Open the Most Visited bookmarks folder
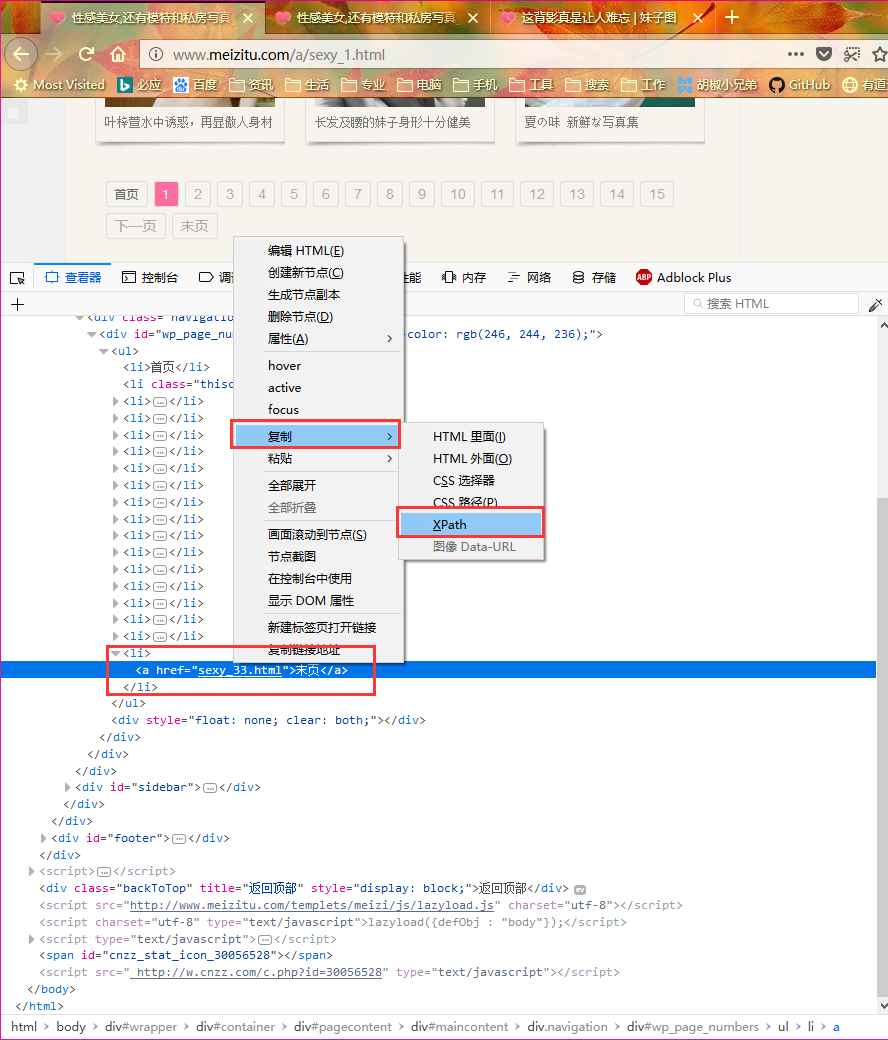The image size is (888, 1040). pyautogui.click(x=59, y=85)
